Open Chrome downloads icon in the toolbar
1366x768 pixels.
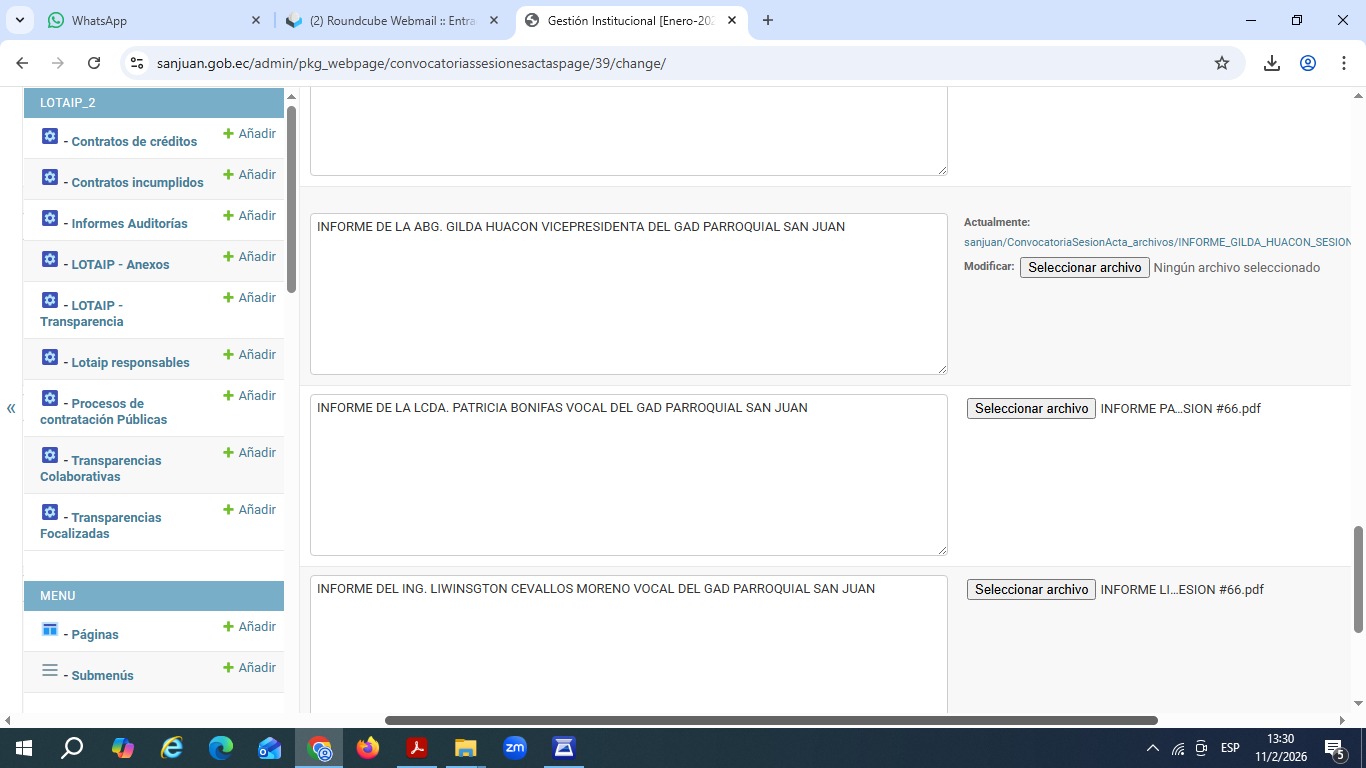point(1271,63)
